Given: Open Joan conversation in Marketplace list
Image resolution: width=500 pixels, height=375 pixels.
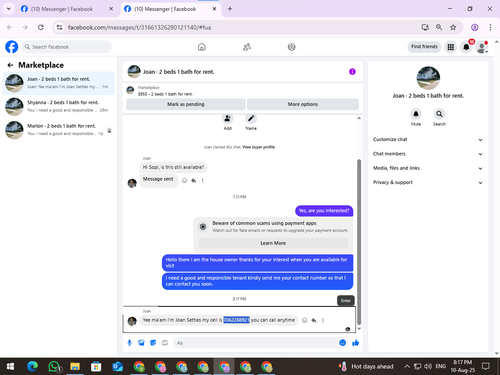Looking at the screenshot, I should tap(59, 83).
